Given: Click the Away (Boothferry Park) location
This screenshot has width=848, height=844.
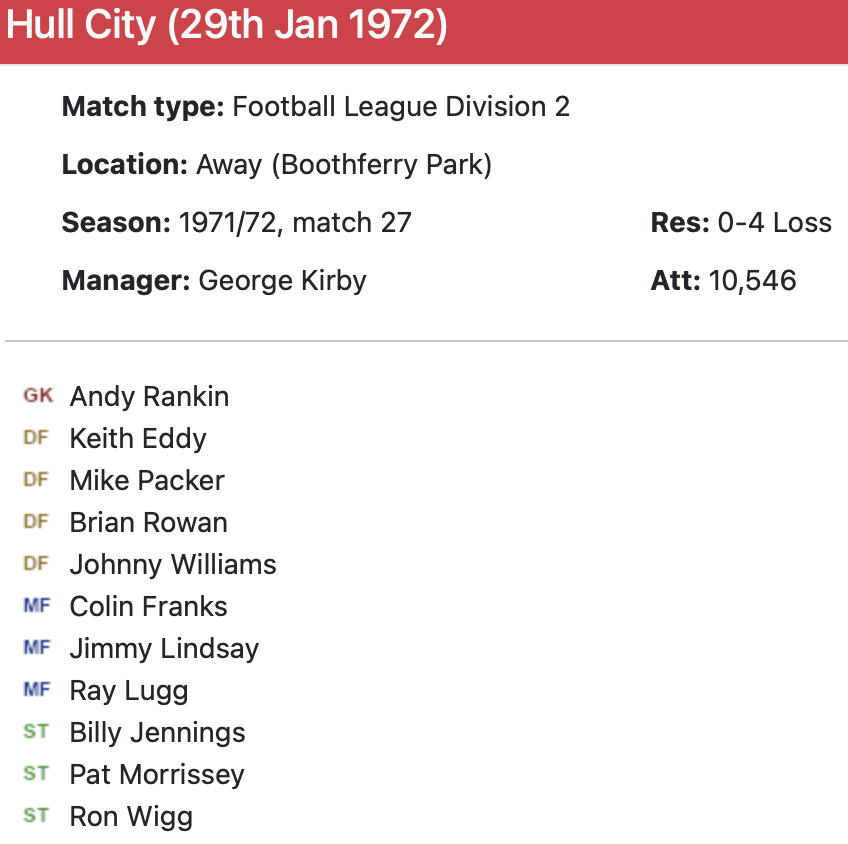Looking at the screenshot, I should pos(344,165).
